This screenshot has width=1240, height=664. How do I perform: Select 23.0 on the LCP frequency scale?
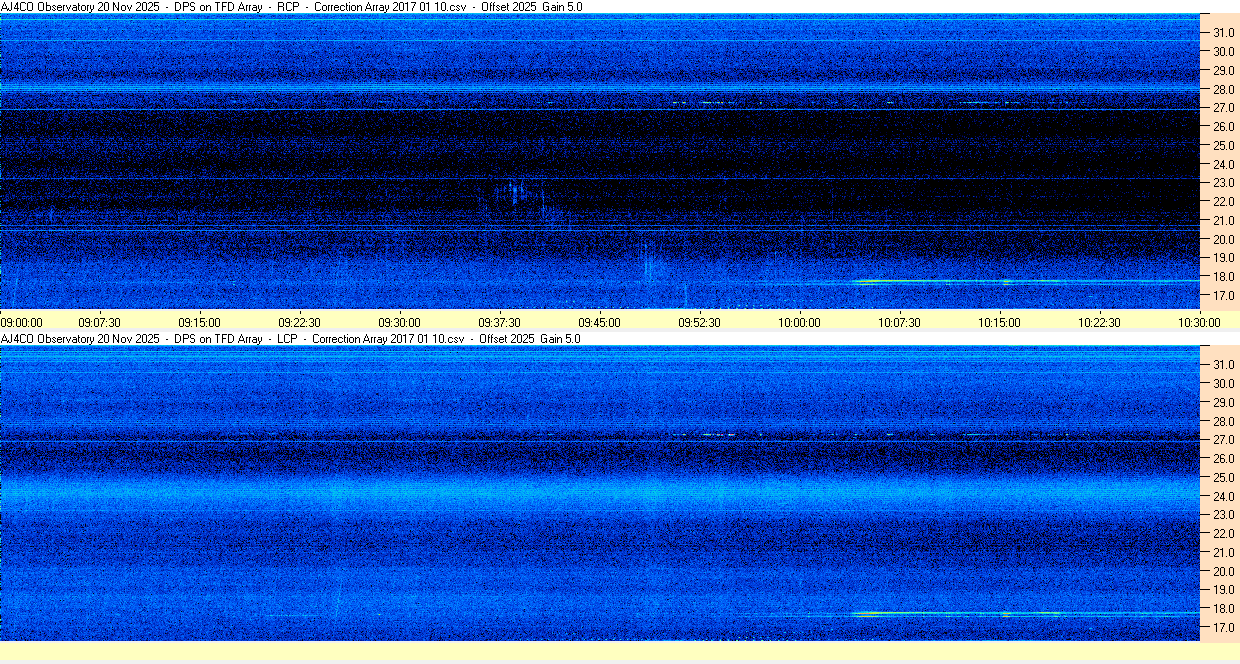[1223, 515]
